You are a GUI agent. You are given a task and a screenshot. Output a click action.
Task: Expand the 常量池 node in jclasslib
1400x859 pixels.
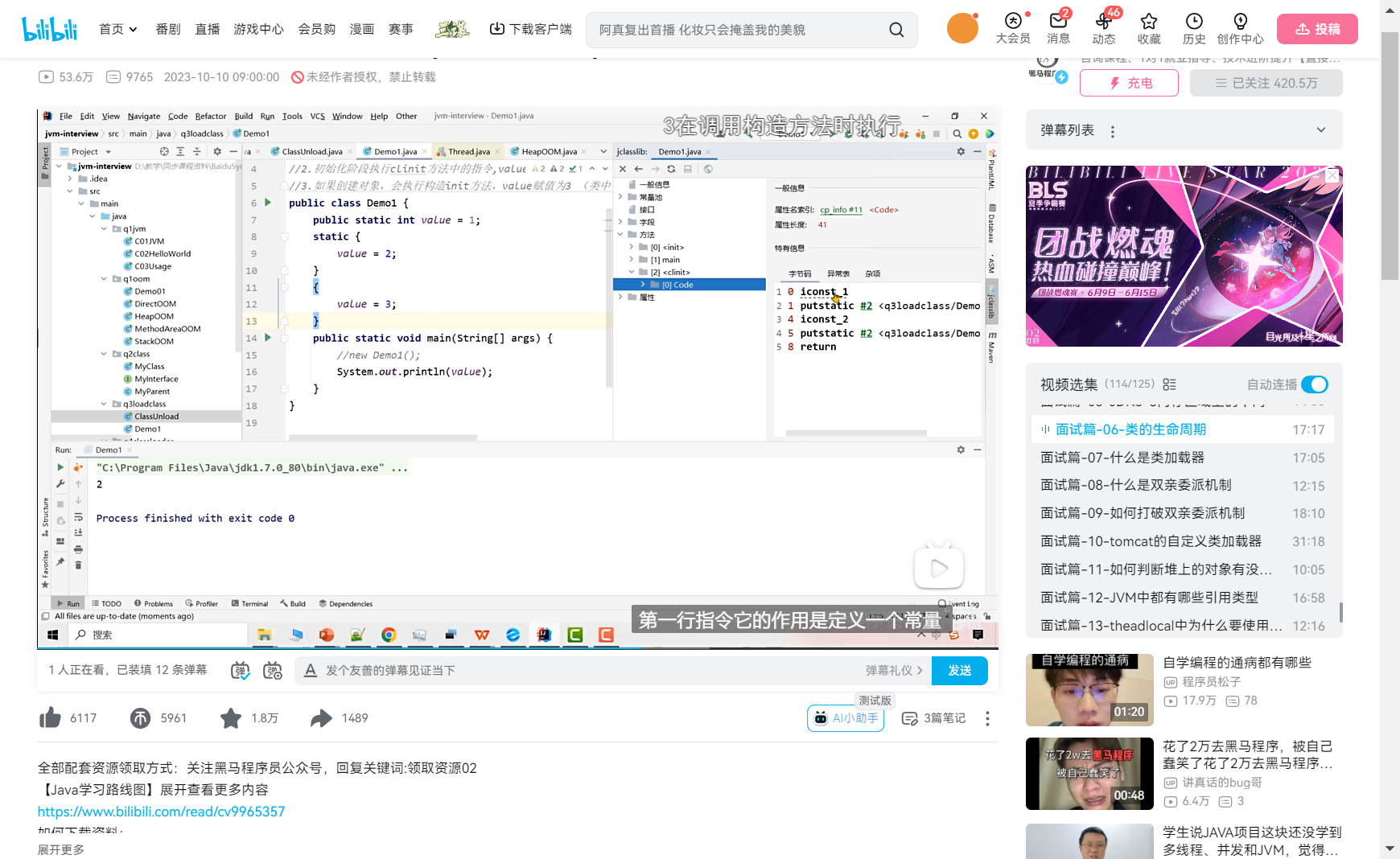click(621, 197)
